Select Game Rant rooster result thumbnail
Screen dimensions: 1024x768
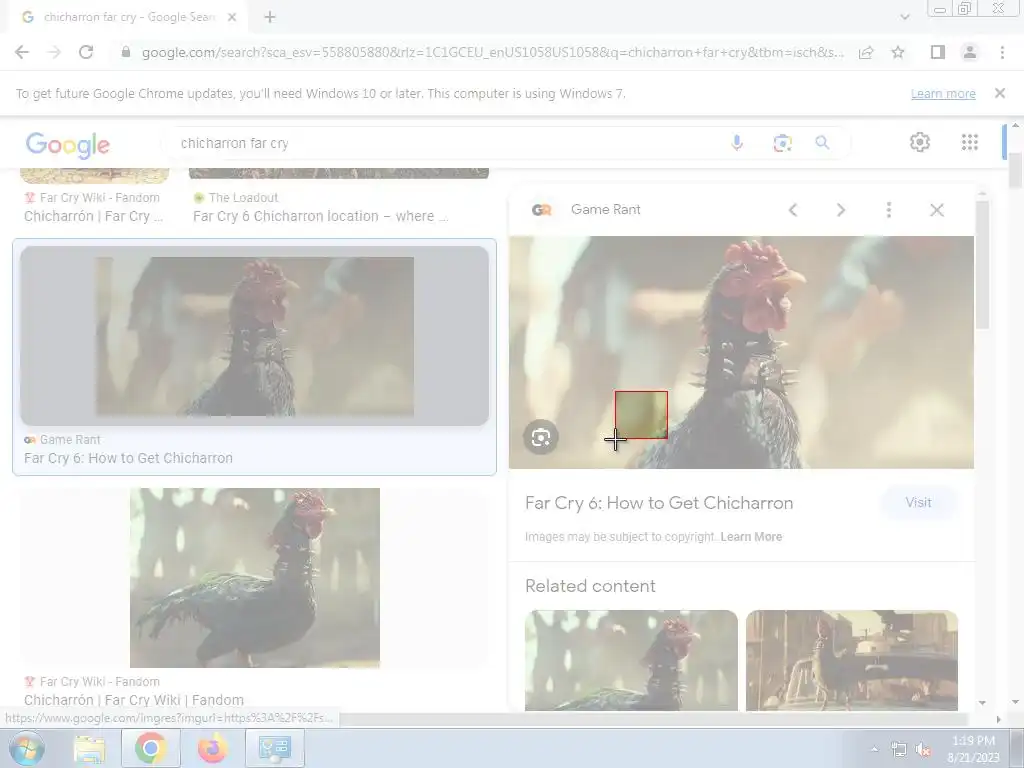[255, 336]
